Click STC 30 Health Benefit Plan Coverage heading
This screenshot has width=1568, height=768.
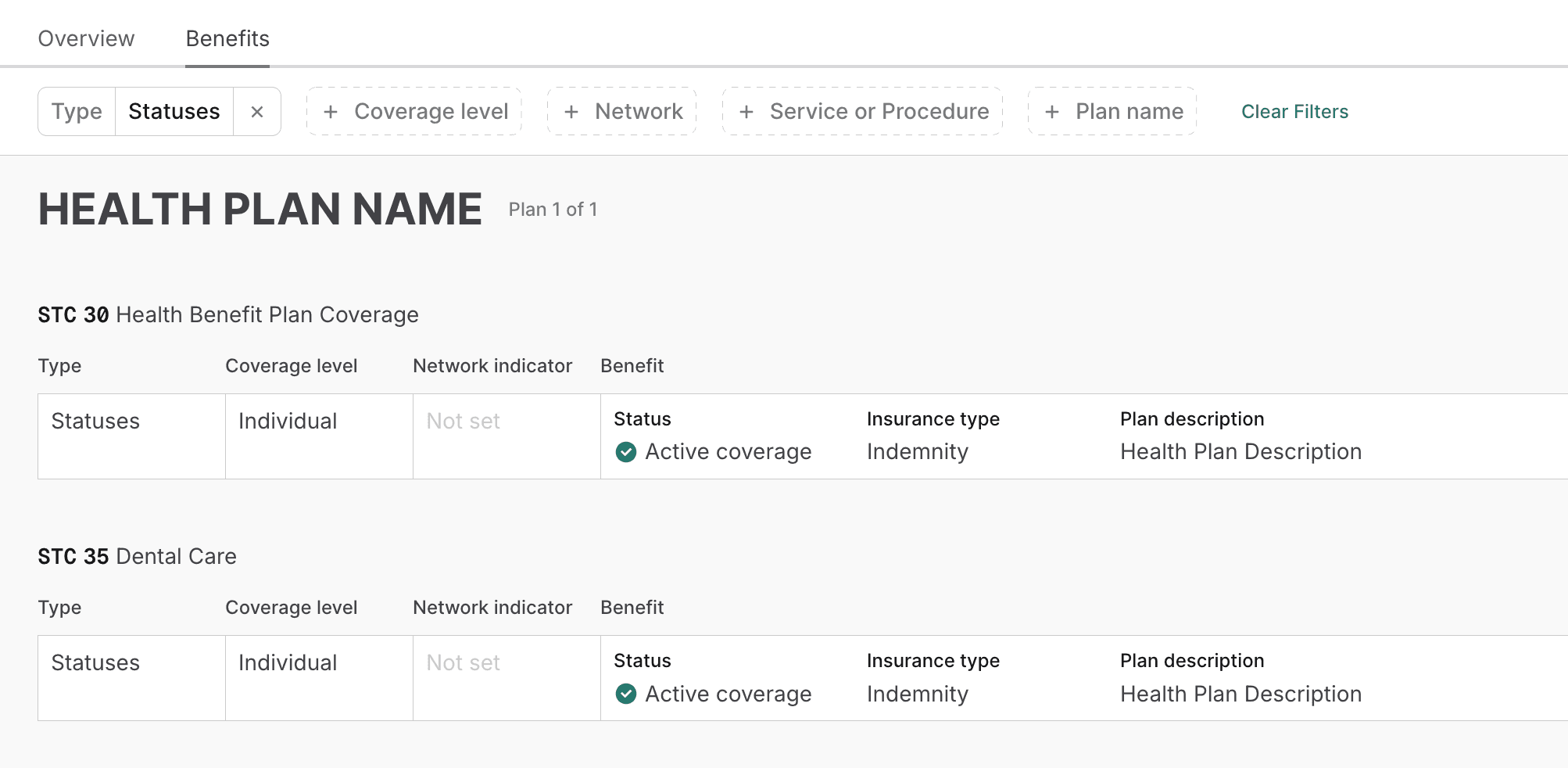(x=228, y=314)
